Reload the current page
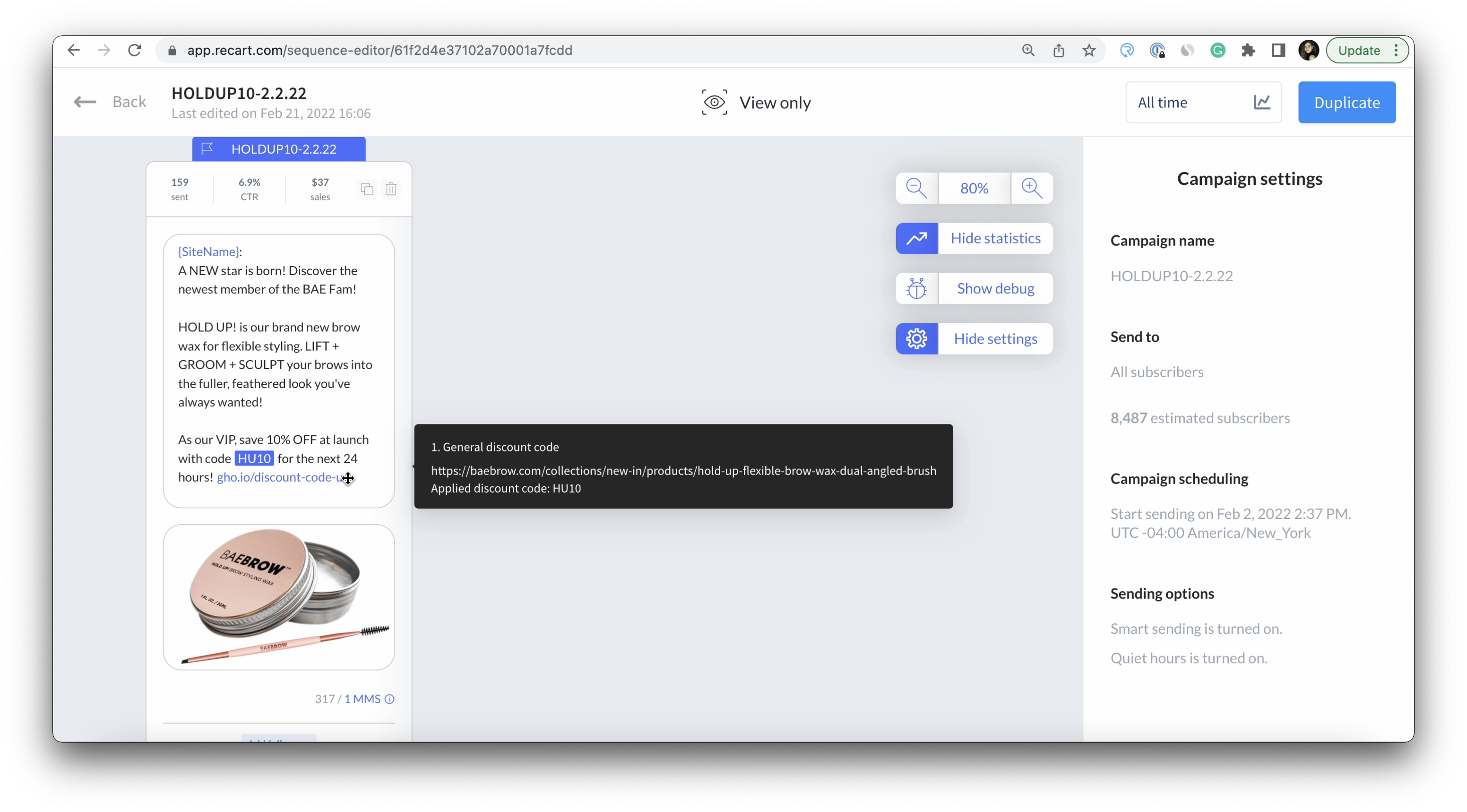This screenshot has width=1467, height=812. (134, 50)
